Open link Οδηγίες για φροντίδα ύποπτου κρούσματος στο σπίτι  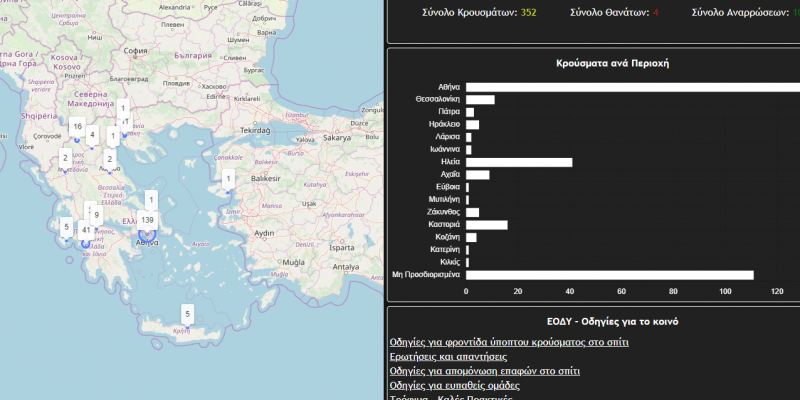pyautogui.click(x=509, y=342)
